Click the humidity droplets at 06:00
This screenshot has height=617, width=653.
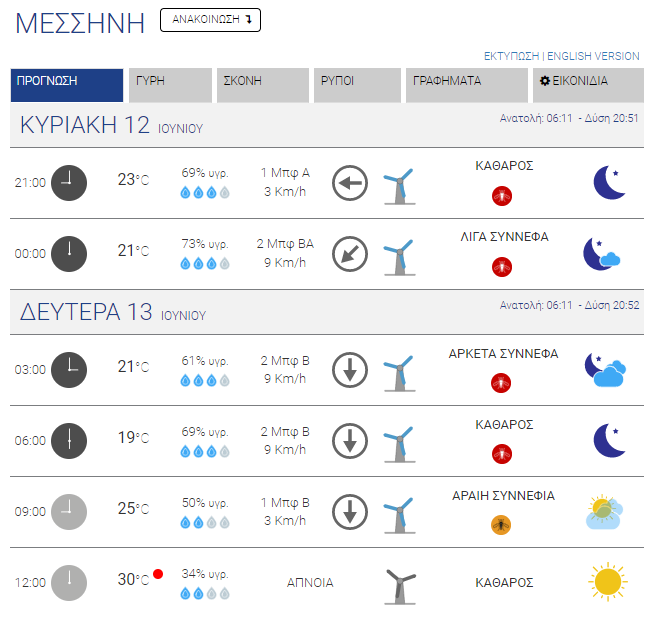click(x=205, y=451)
